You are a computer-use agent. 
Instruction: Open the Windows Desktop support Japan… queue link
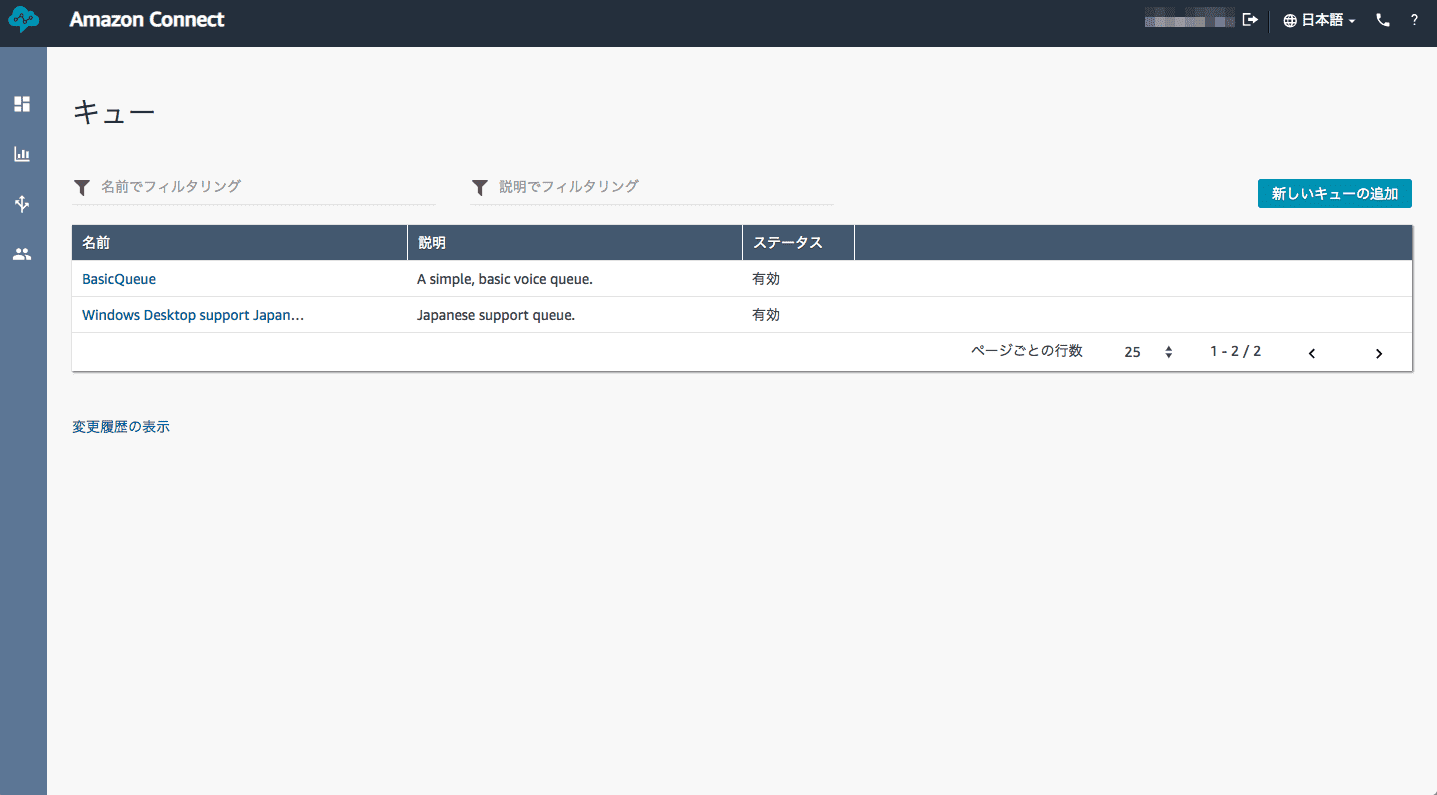193,315
